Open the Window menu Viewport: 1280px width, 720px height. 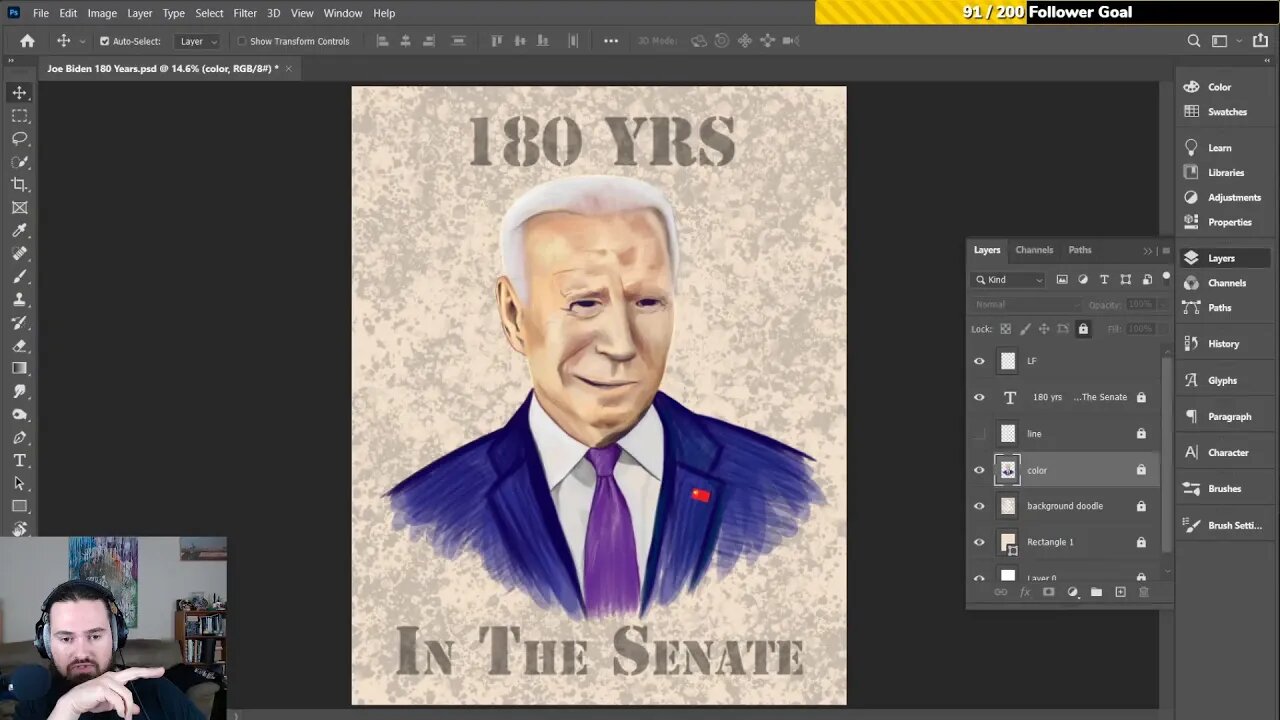tap(343, 13)
